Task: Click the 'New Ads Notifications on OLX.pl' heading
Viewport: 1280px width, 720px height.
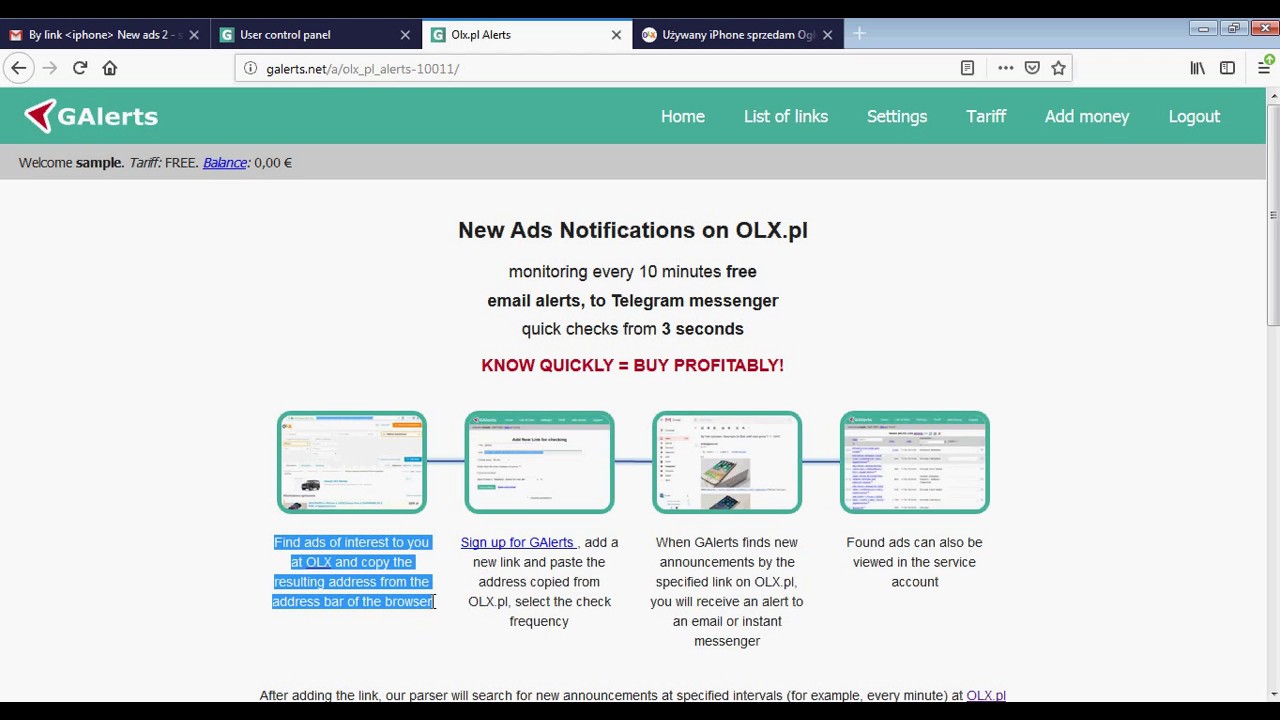Action: (x=633, y=230)
